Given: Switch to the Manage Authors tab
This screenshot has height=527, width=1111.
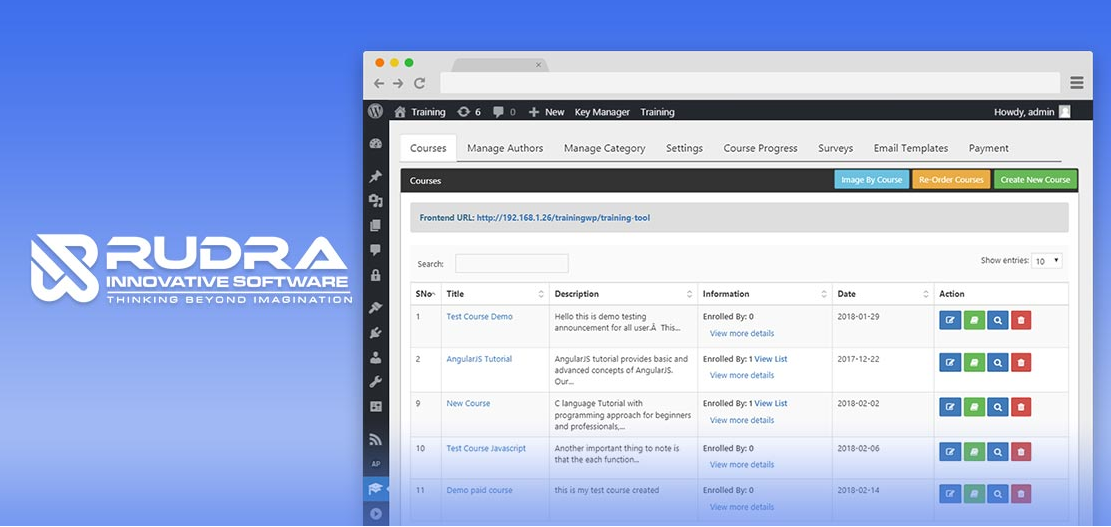Looking at the screenshot, I should point(505,148).
